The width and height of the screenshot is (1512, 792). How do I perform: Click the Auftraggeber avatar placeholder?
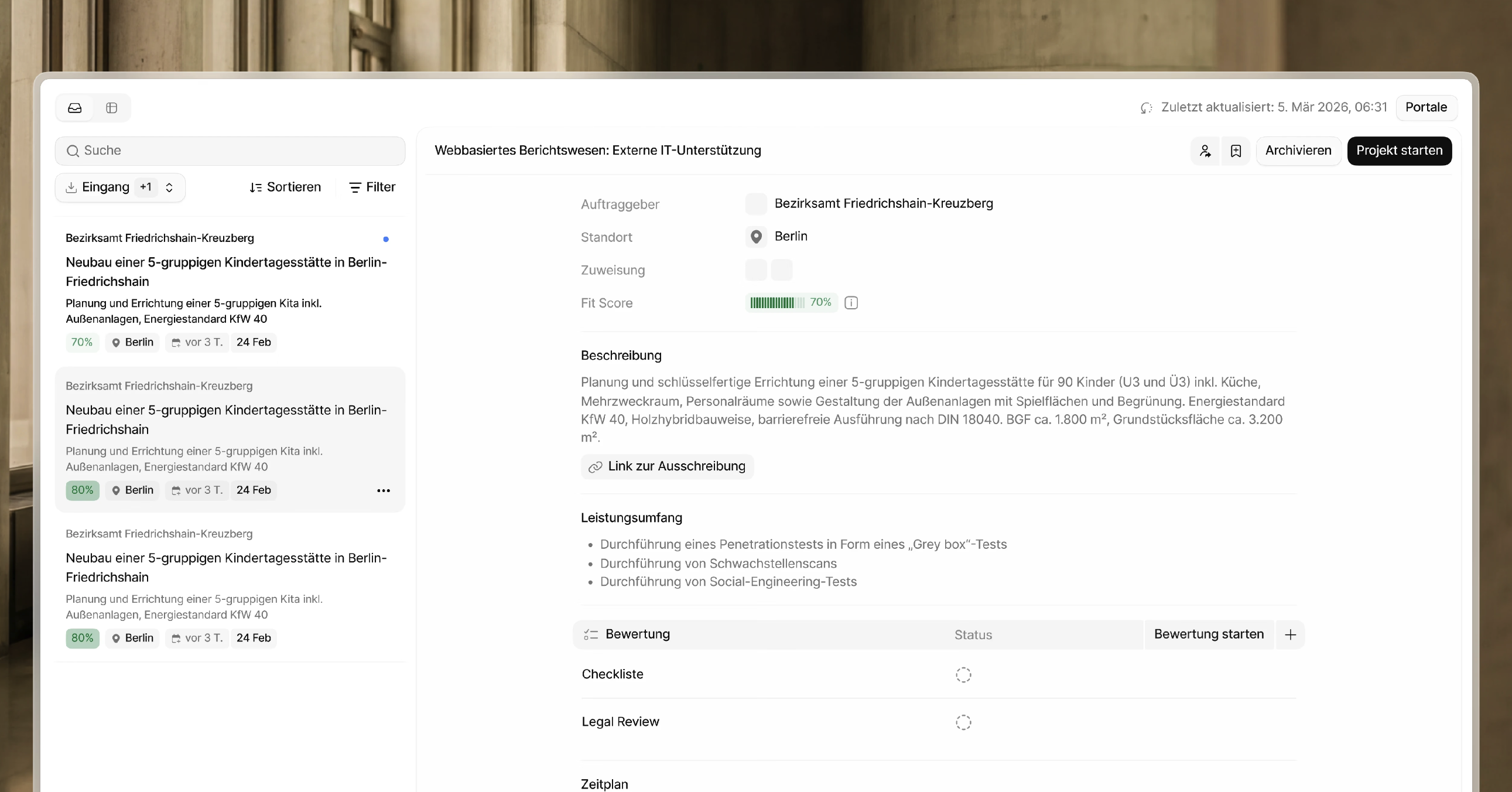[756, 204]
